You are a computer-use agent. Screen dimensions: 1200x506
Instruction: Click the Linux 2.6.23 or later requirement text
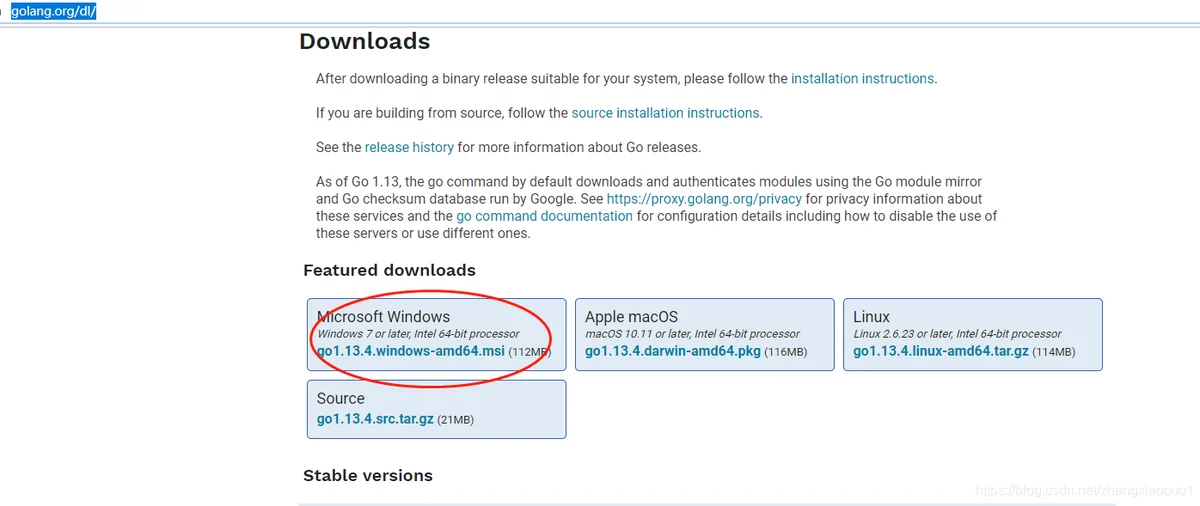point(957,334)
